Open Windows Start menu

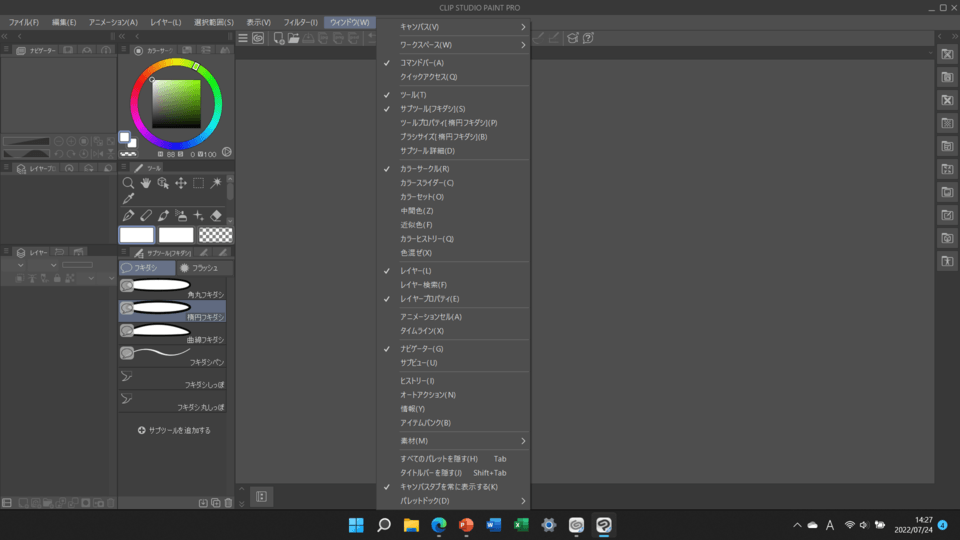pos(356,525)
